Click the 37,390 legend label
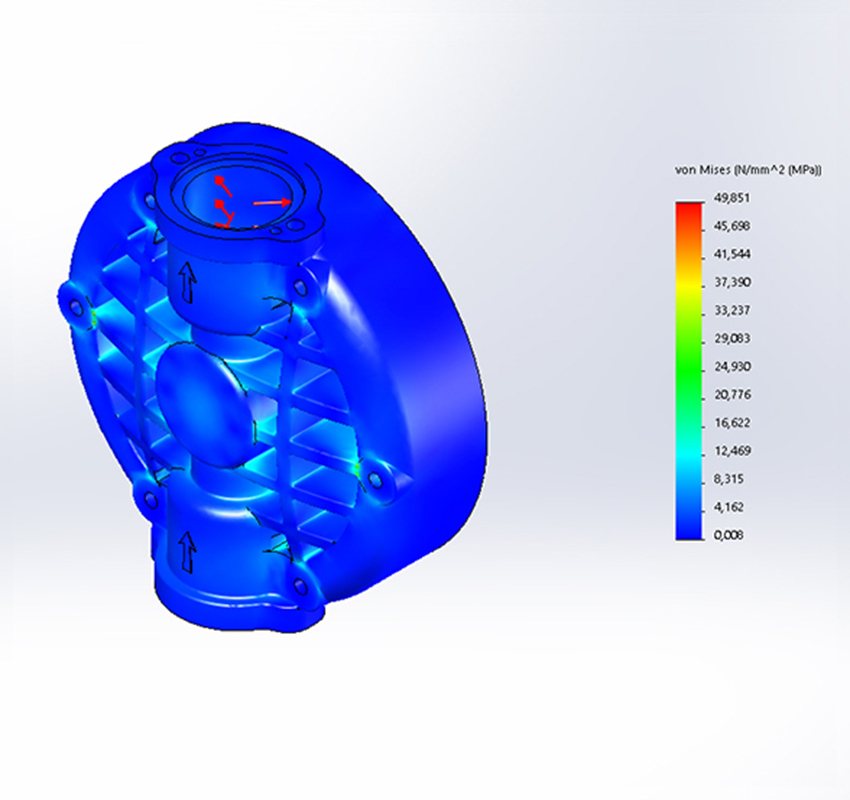Screen dimensions: 850x800 736,283
